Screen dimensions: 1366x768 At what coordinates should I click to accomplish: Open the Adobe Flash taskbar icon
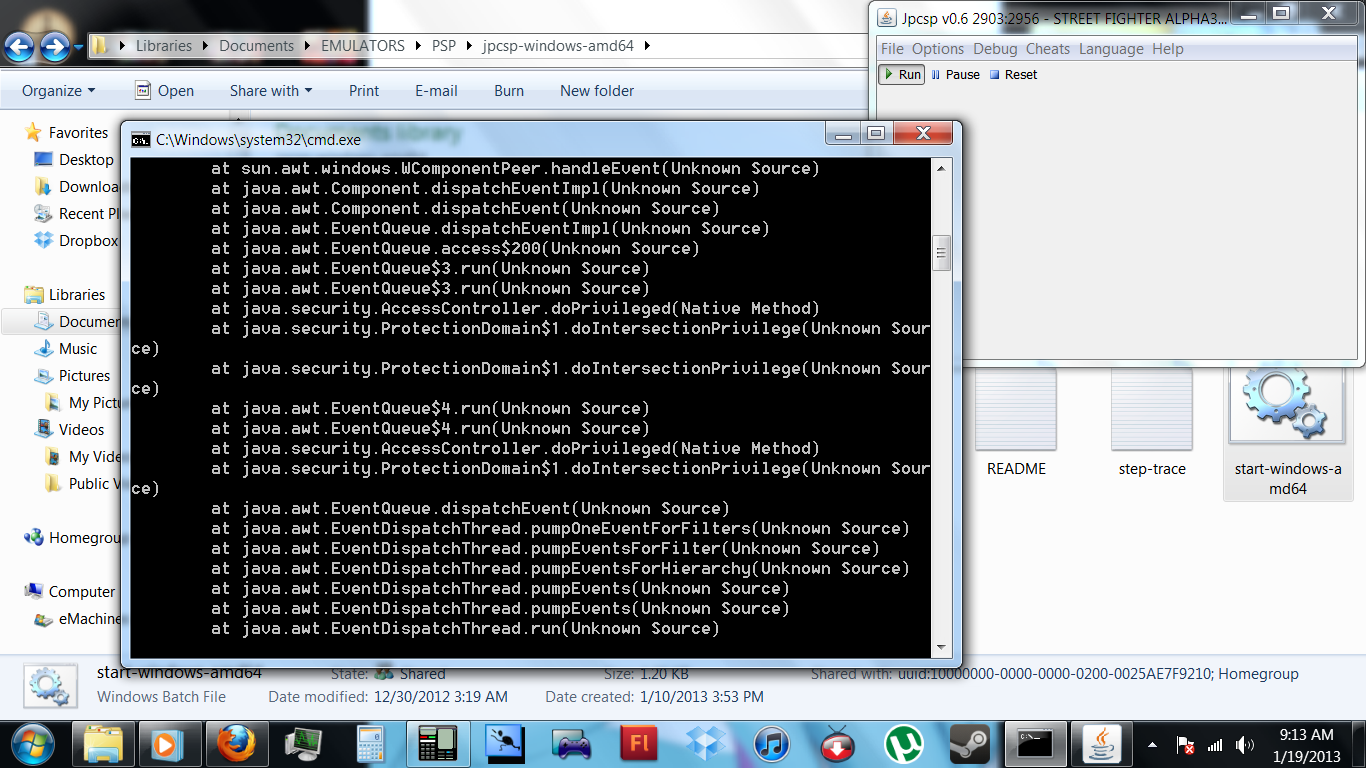point(638,744)
